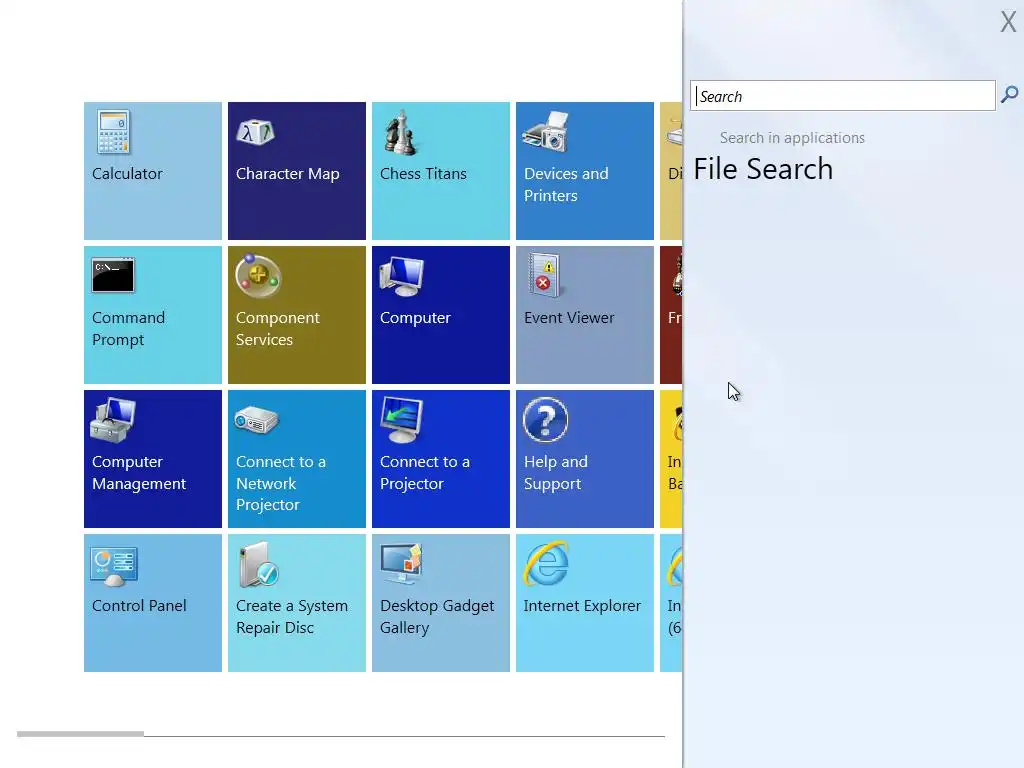Click the Search in applications text
The width and height of the screenshot is (1024, 768).
pyautogui.click(x=792, y=138)
